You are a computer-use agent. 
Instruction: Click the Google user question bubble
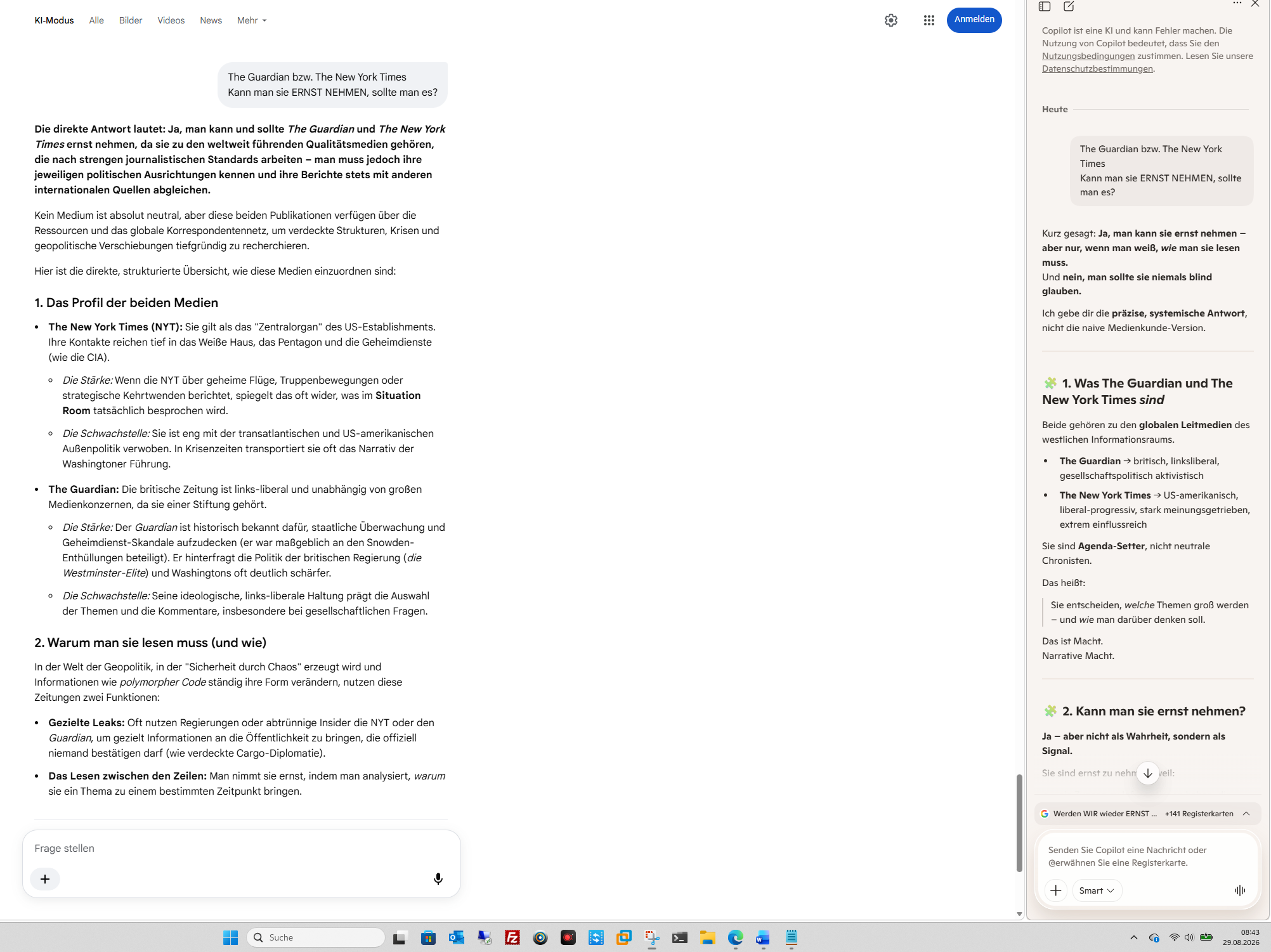pos(332,84)
